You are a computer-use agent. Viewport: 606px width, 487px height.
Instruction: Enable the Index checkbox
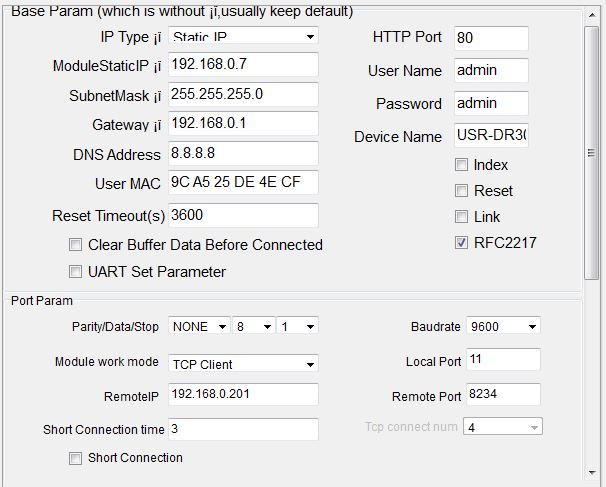point(461,165)
